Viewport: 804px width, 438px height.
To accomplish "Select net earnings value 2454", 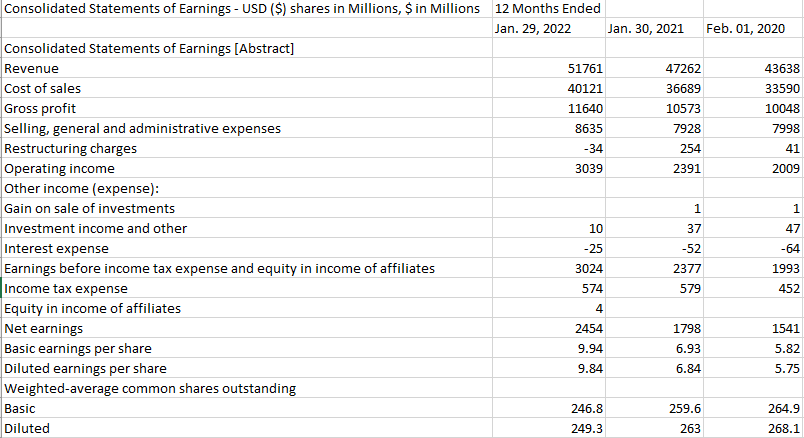I will [589, 329].
